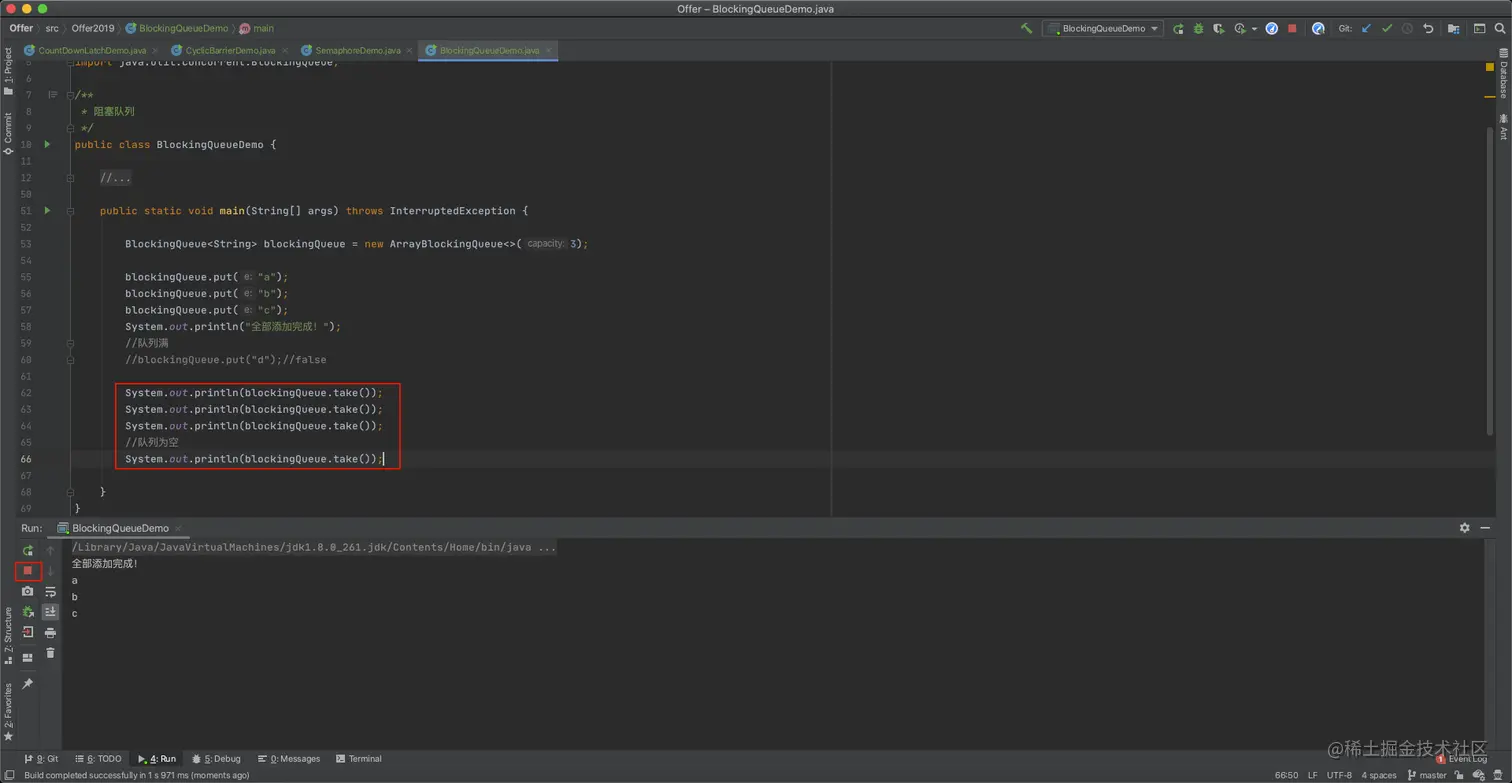This screenshot has height=783, width=1512.
Task: Update project with the Git blue arrow
Action: pos(1366,28)
